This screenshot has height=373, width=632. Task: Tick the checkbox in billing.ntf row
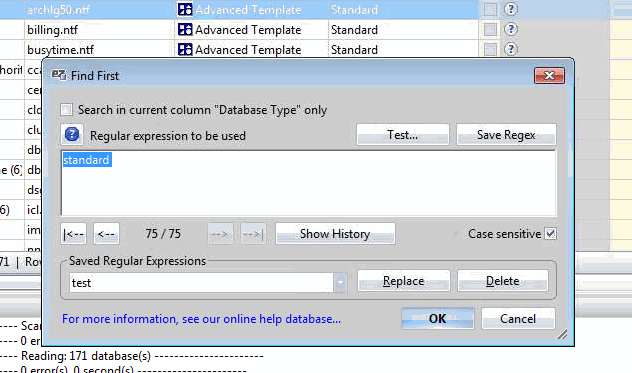pos(490,29)
